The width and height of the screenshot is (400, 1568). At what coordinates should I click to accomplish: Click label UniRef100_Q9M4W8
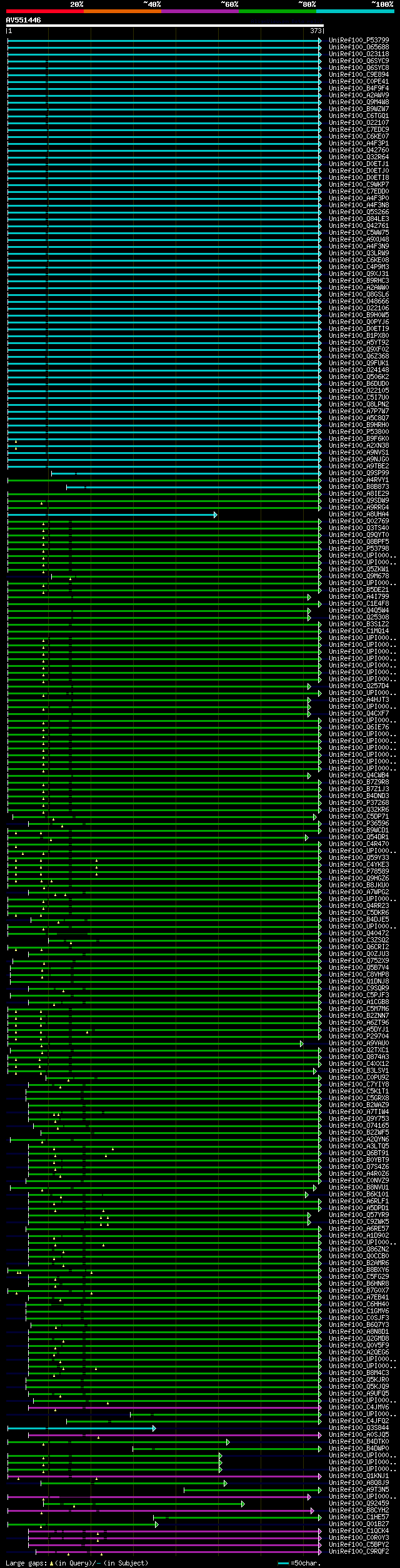click(359, 102)
